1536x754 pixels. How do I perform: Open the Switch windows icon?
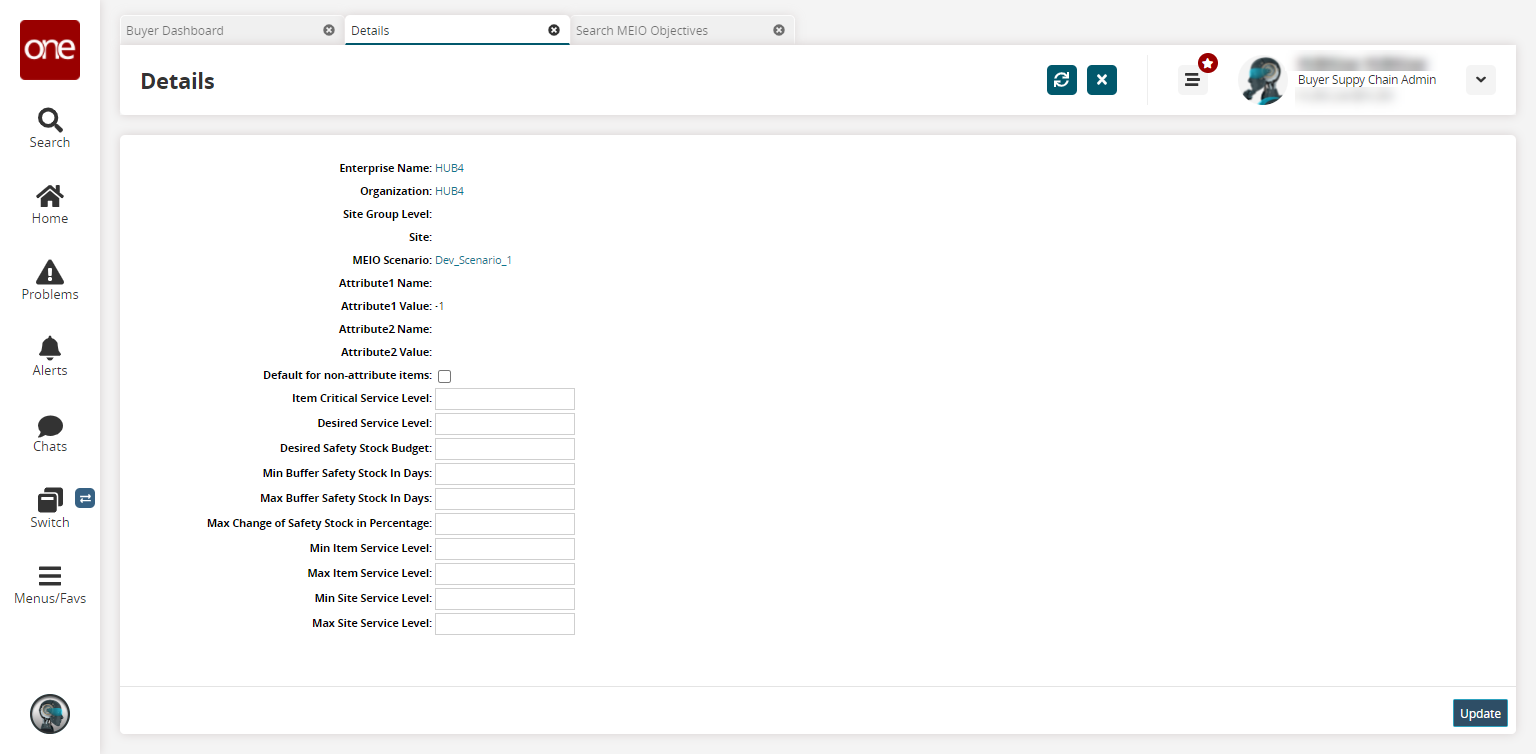coord(50,499)
